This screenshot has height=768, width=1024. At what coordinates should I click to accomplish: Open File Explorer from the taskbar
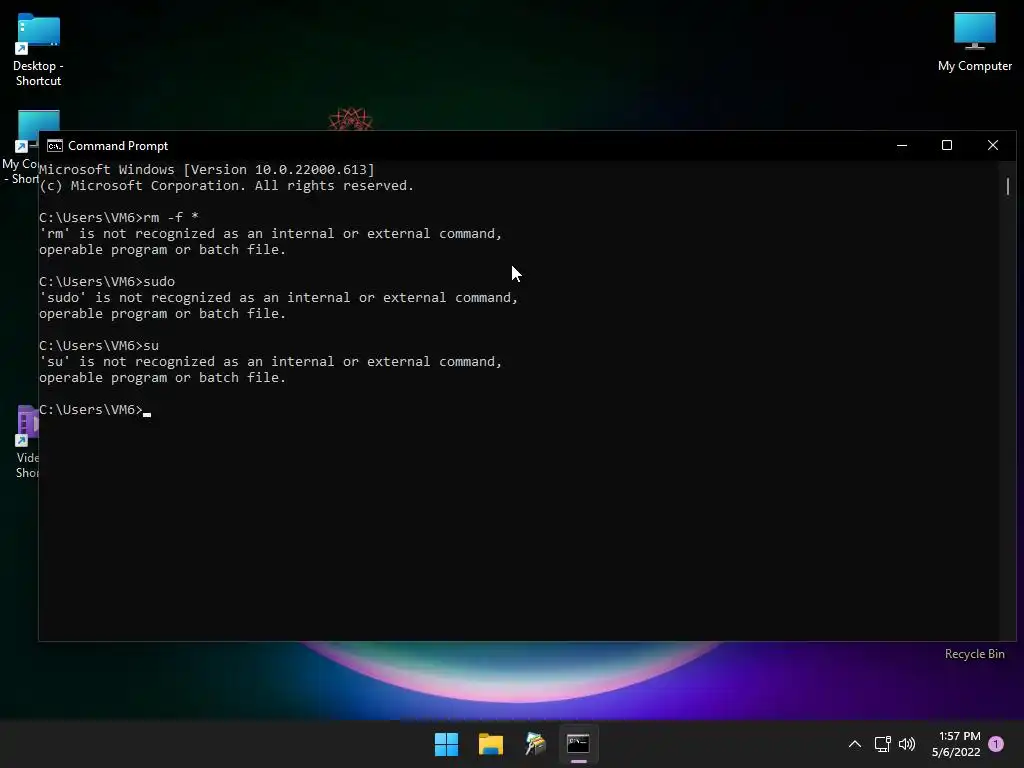pyautogui.click(x=490, y=744)
